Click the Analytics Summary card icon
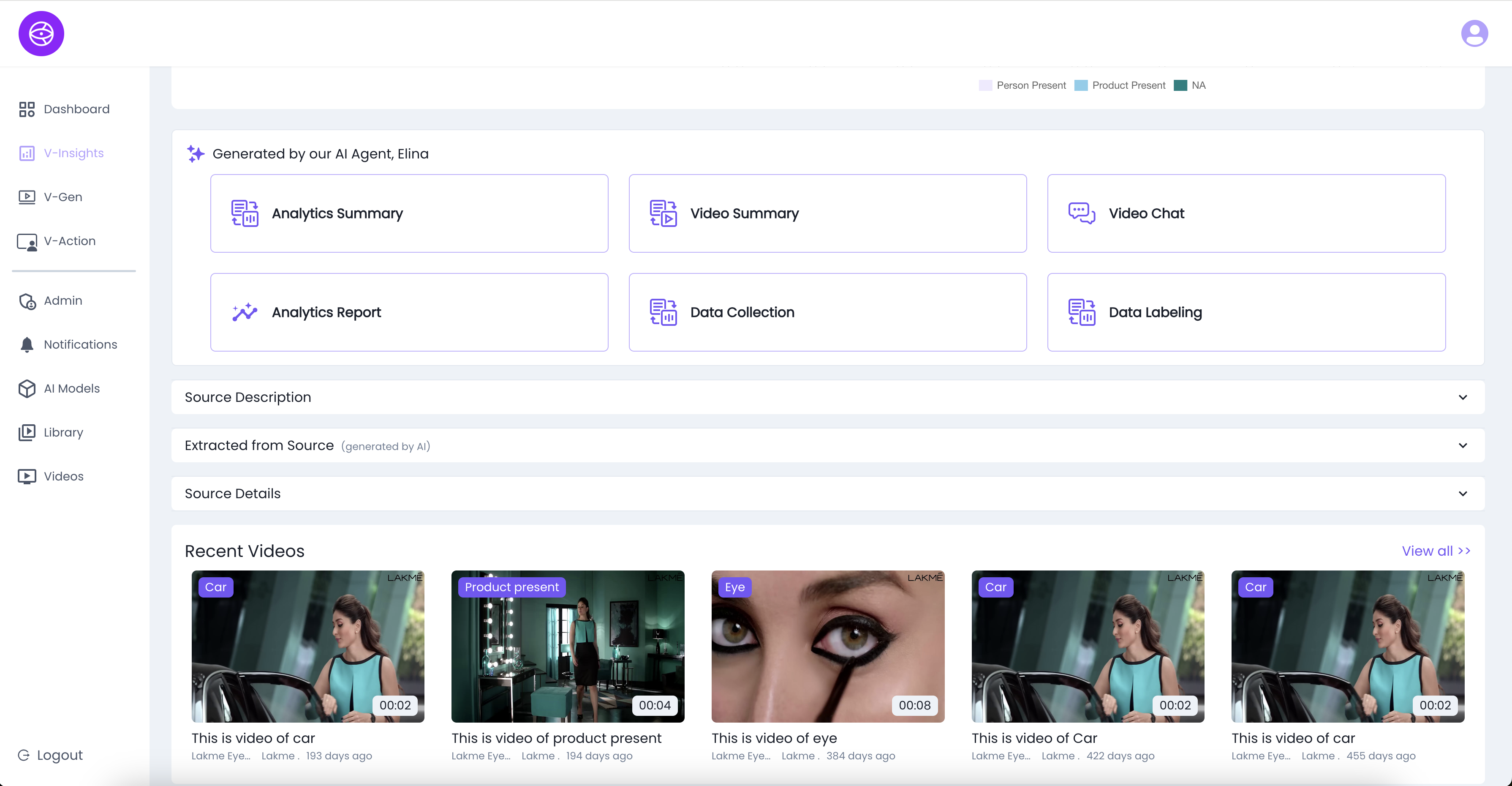The width and height of the screenshot is (1512, 786). pos(245,213)
